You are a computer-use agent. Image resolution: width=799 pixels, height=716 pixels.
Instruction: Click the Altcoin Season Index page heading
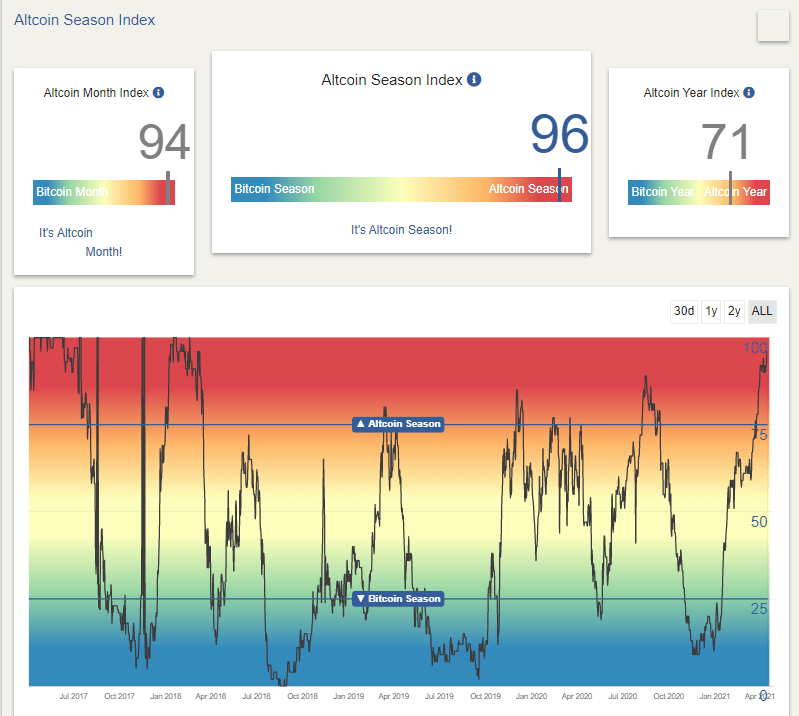[x=85, y=20]
